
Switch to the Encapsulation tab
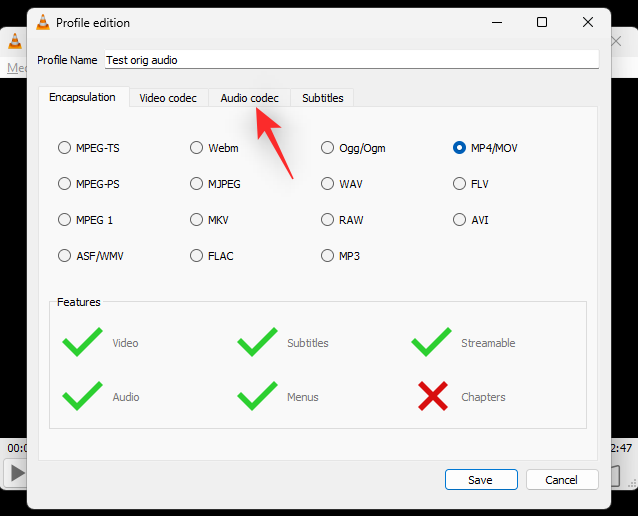pyautogui.click(x=83, y=97)
